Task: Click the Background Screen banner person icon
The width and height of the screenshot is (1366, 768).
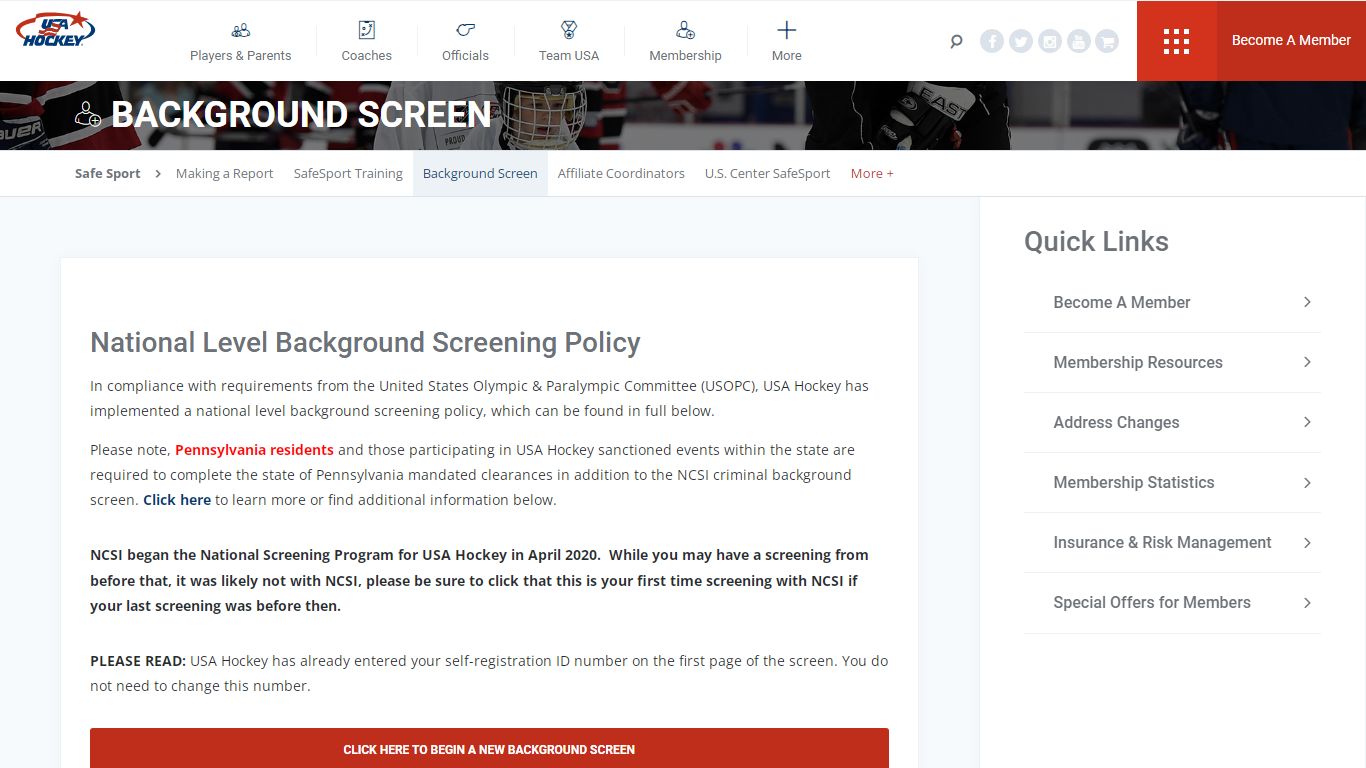Action: 88,114
